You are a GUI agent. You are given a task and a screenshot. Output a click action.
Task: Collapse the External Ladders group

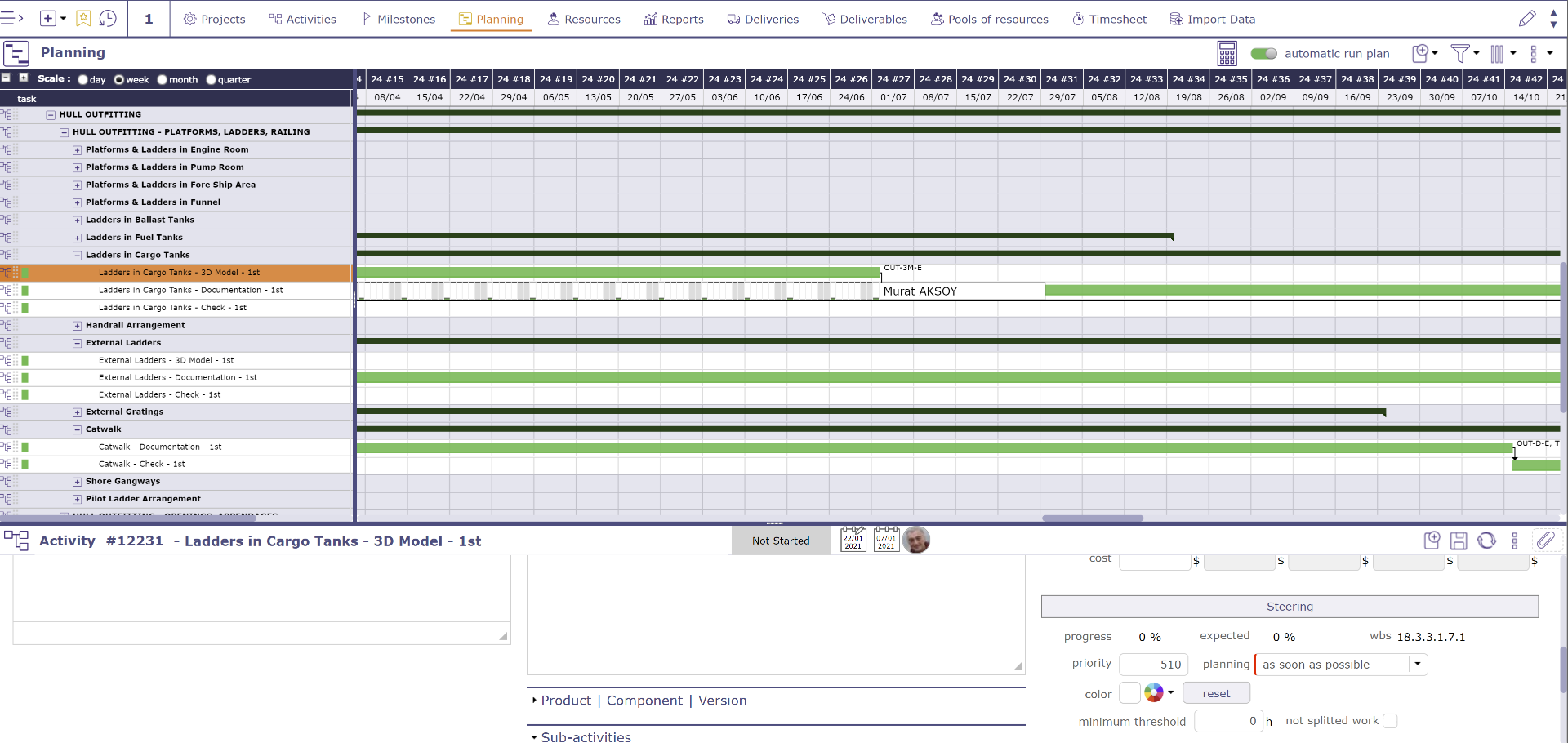click(78, 344)
